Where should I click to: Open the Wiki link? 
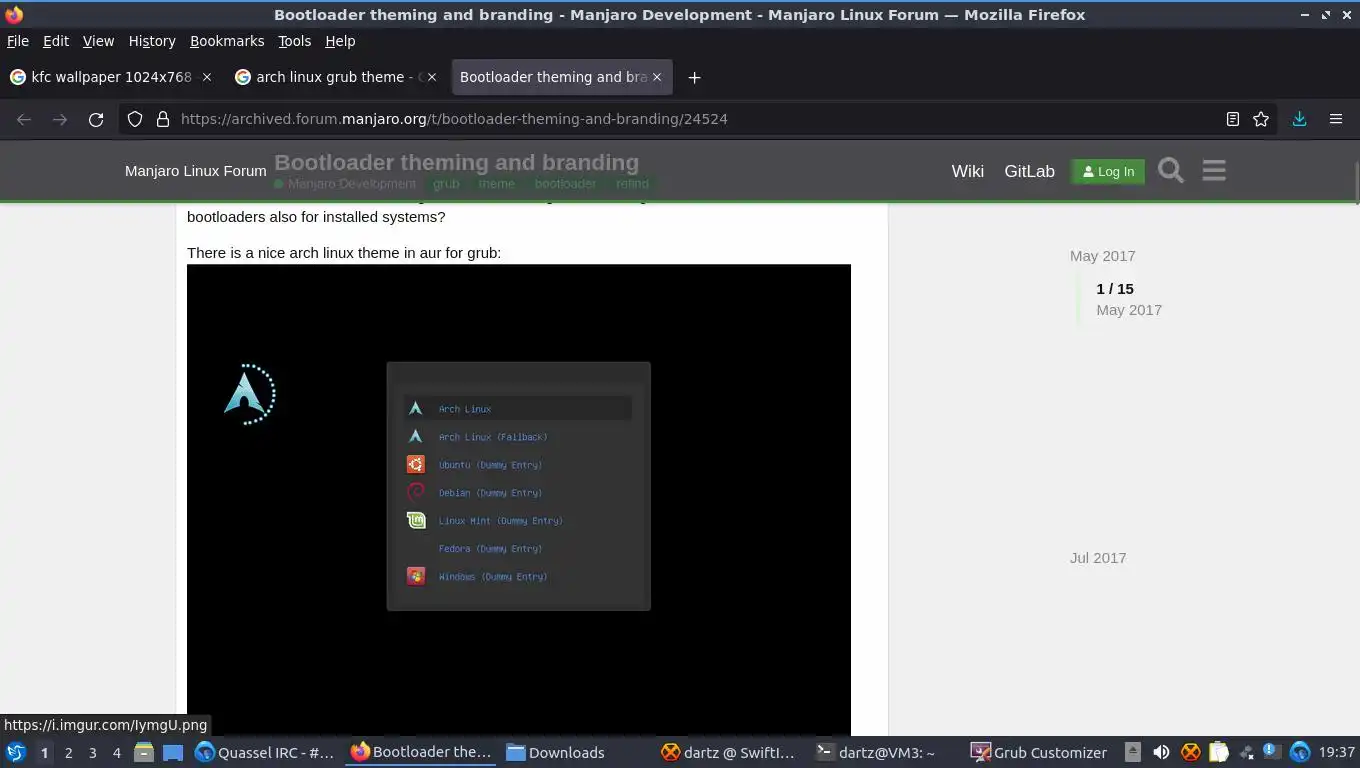967,171
